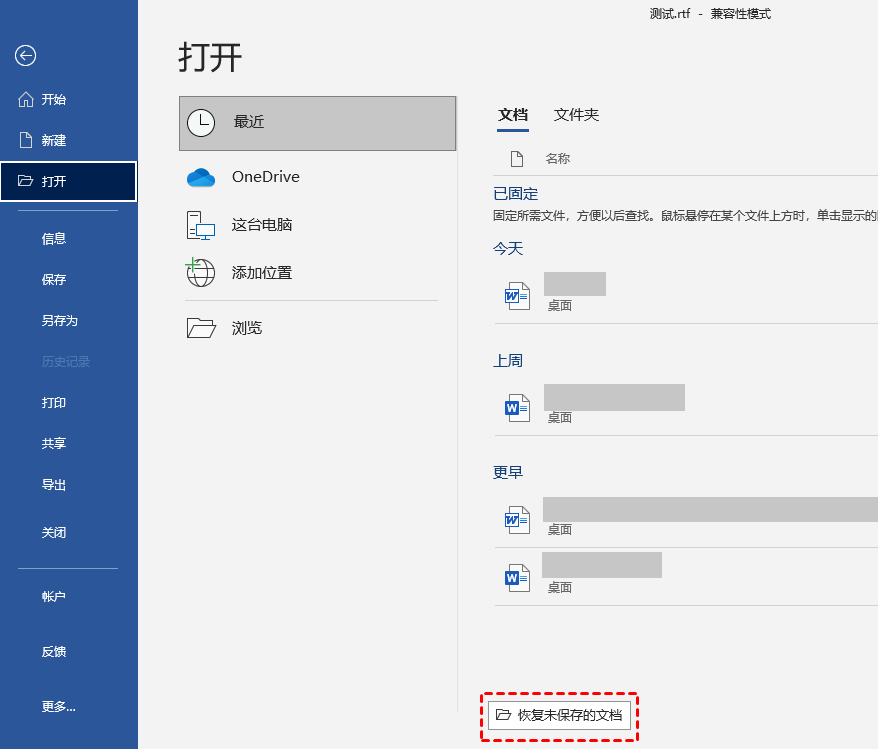Expand the 更多... sidebar entry
This screenshot has height=749, width=878.
[58, 706]
